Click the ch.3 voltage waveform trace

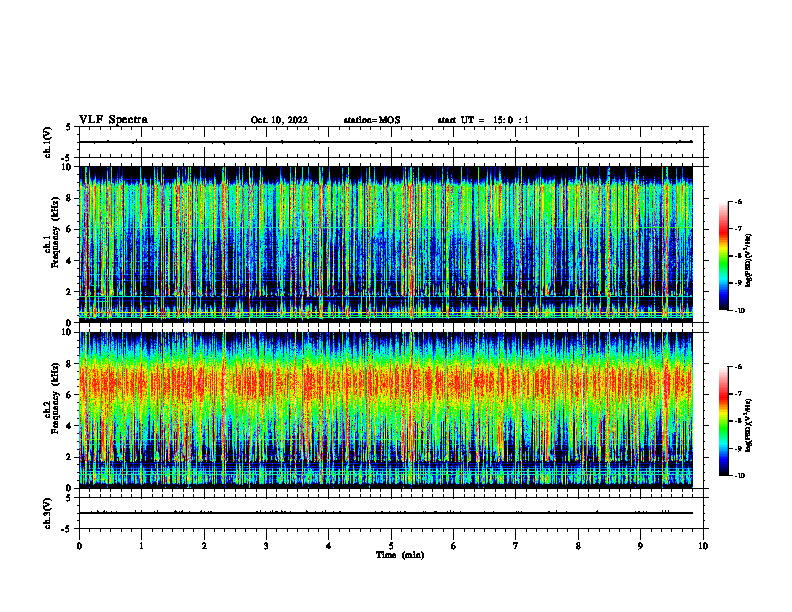point(386,513)
